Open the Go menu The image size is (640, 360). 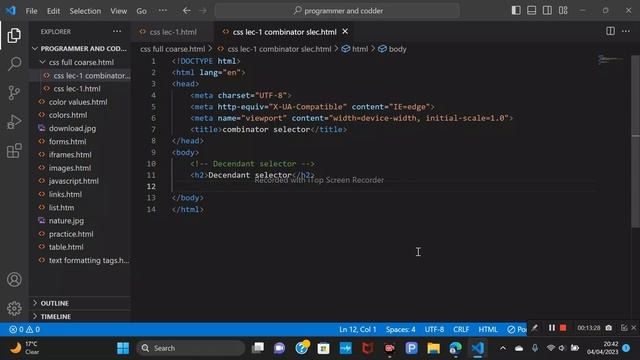tap(141, 11)
